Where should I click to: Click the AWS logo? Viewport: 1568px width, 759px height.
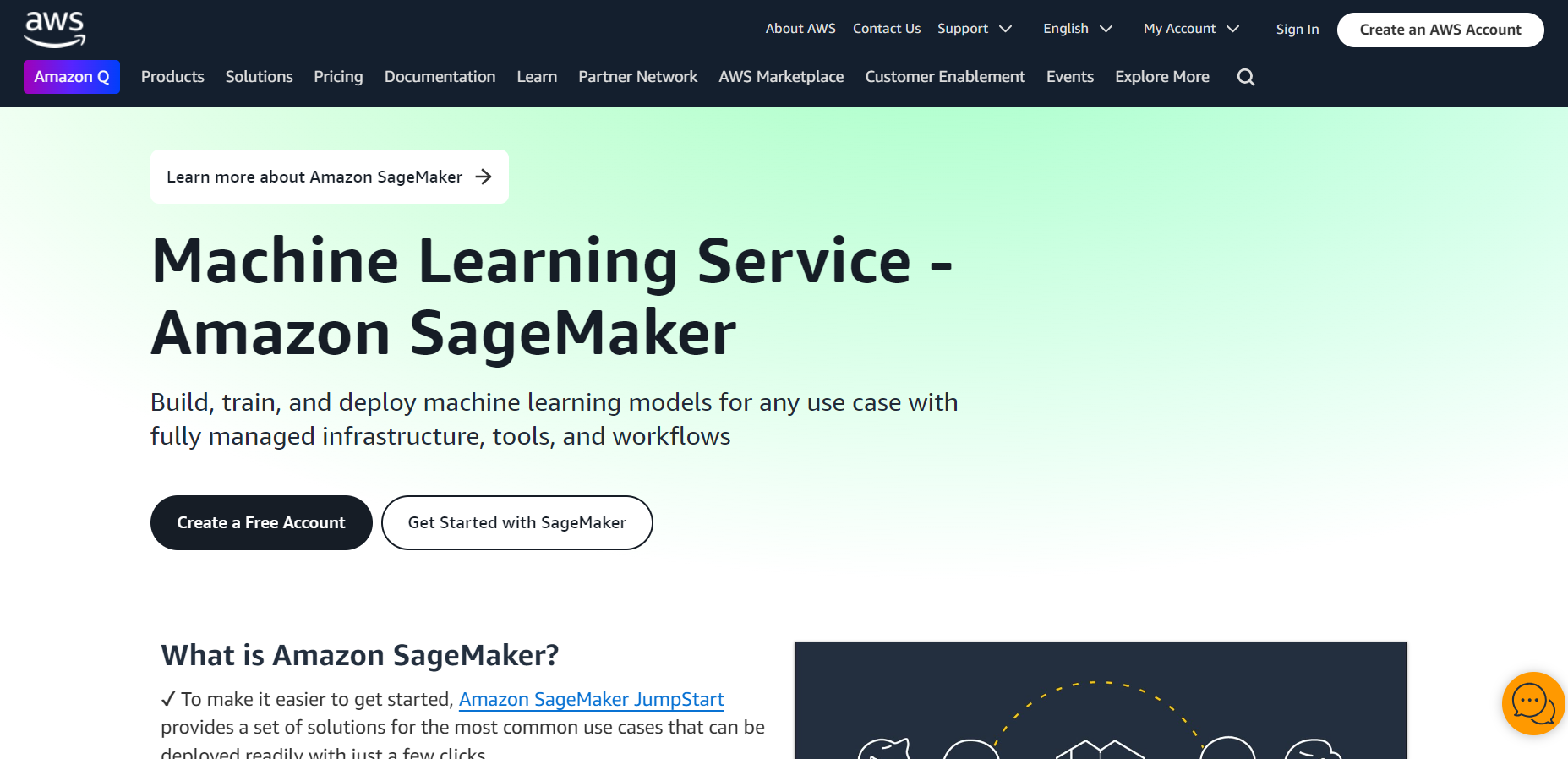tap(55, 29)
